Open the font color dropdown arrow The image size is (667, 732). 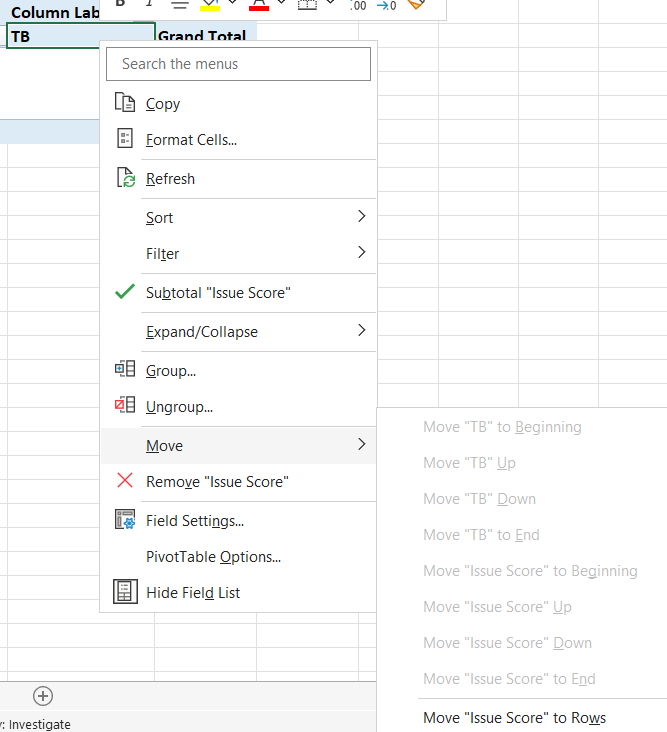(281, 4)
